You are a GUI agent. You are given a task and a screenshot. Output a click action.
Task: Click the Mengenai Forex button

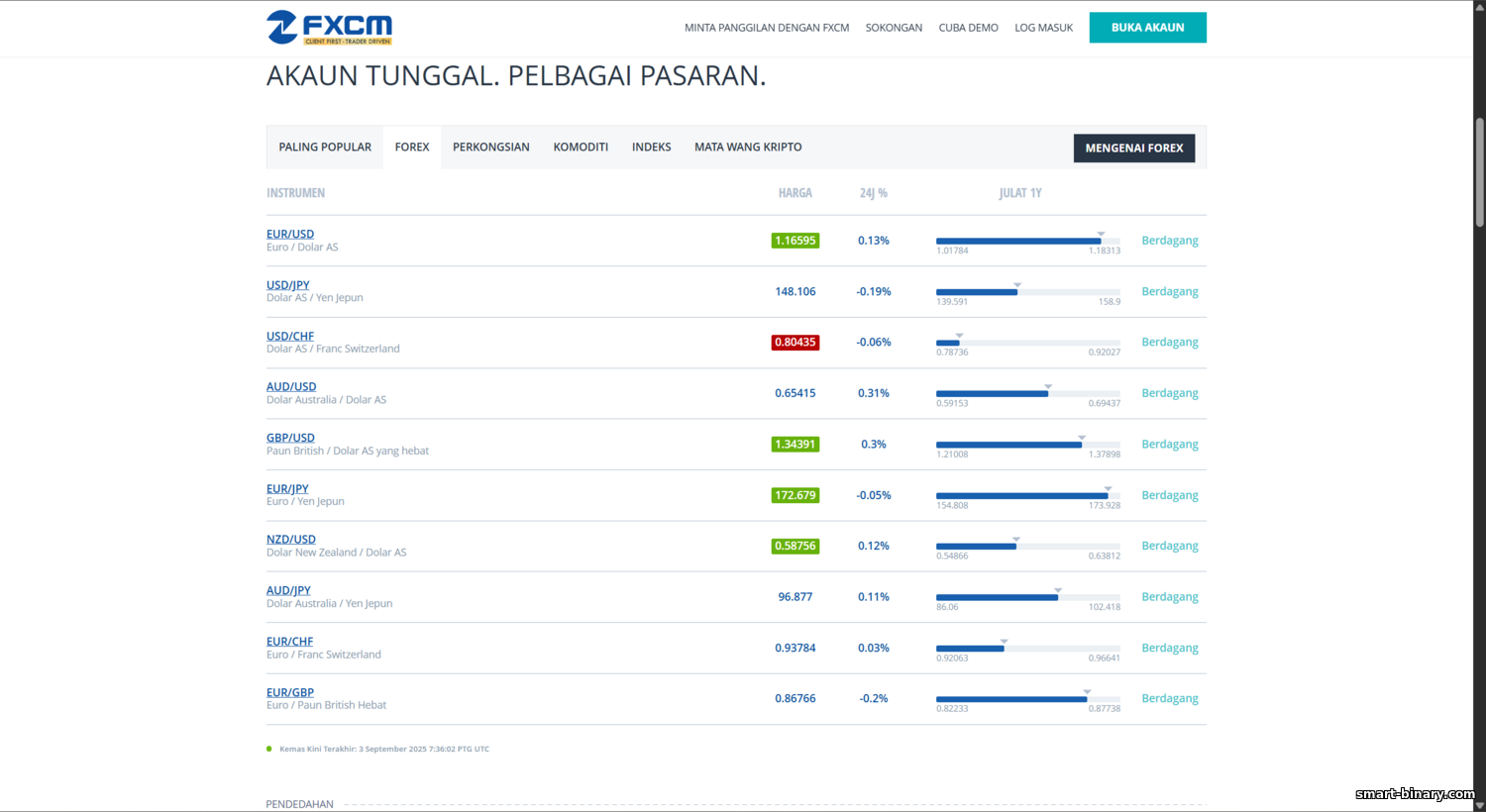[1133, 149]
